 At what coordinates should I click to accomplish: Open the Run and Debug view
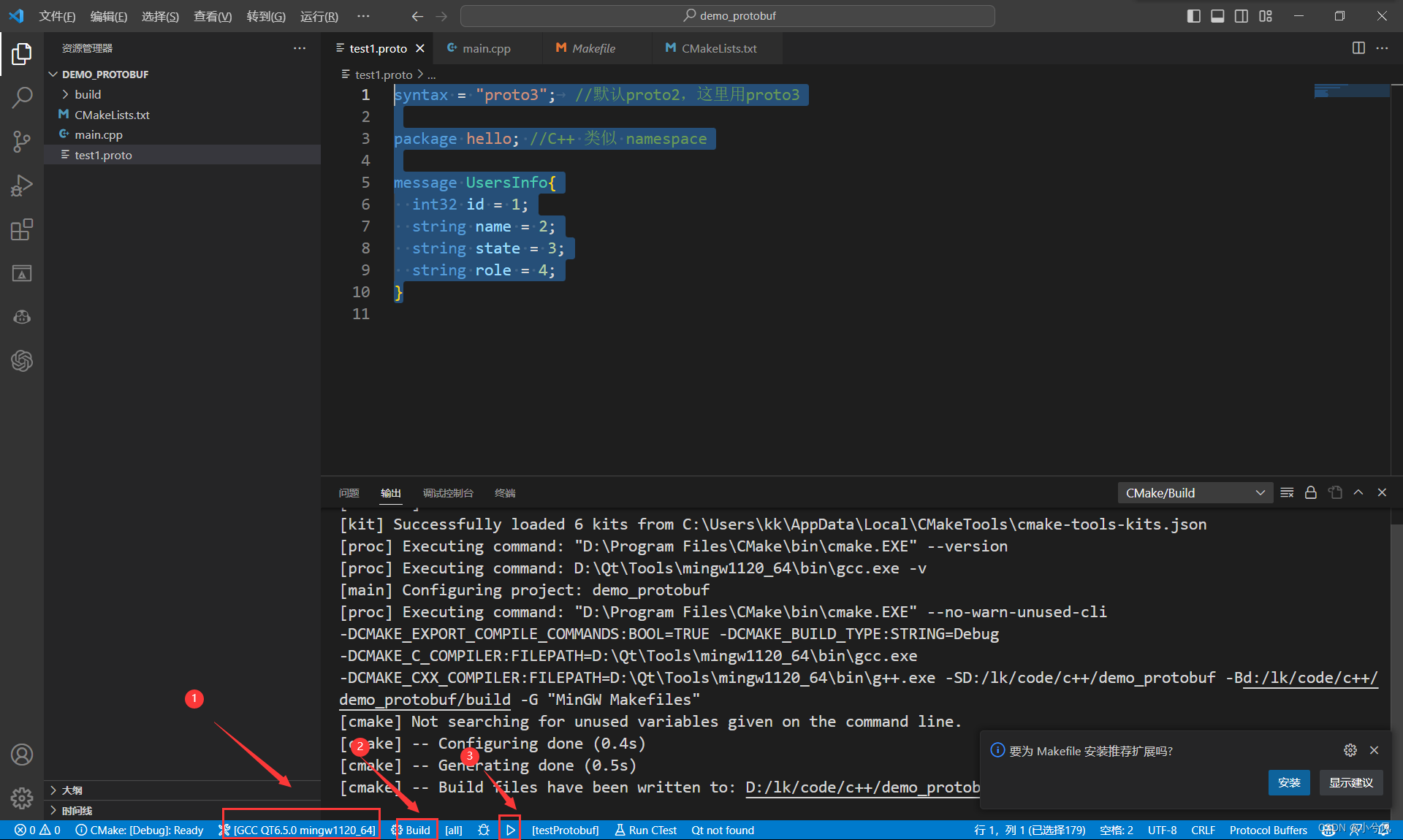tap(22, 186)
